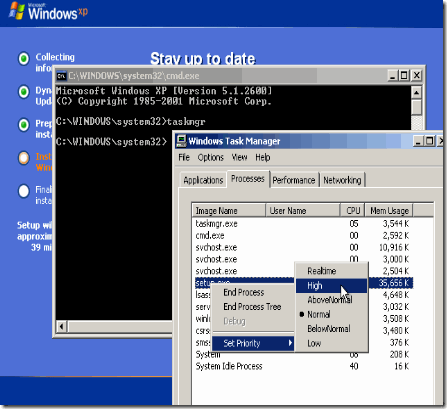This screenshot has width=447, height=409.
Task: Open the Options menu in Task Manager
Action: point(211,157)
